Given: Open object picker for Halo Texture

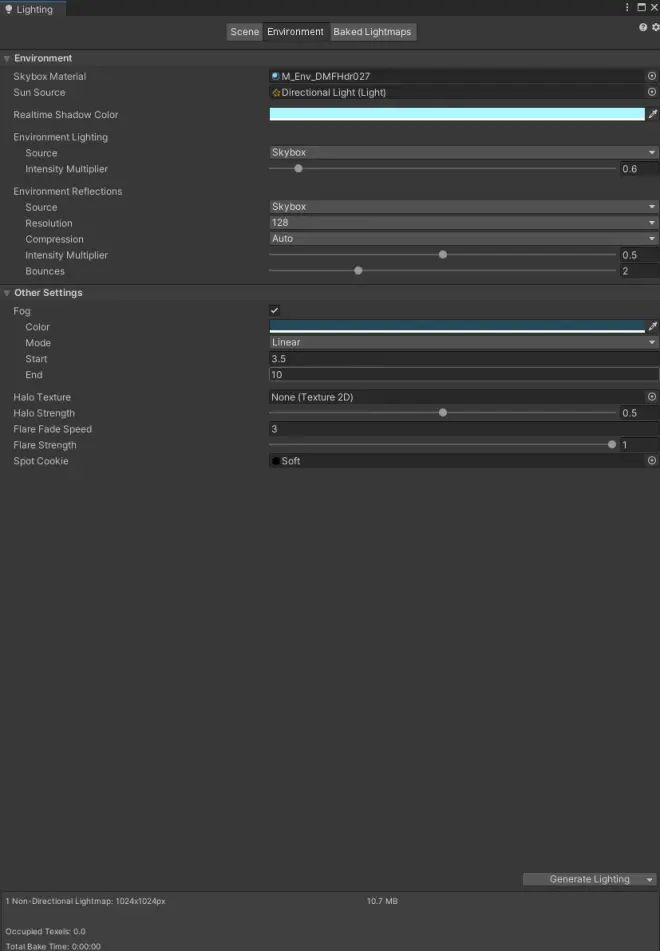Looking at the screenshot, I should (652, 397).
